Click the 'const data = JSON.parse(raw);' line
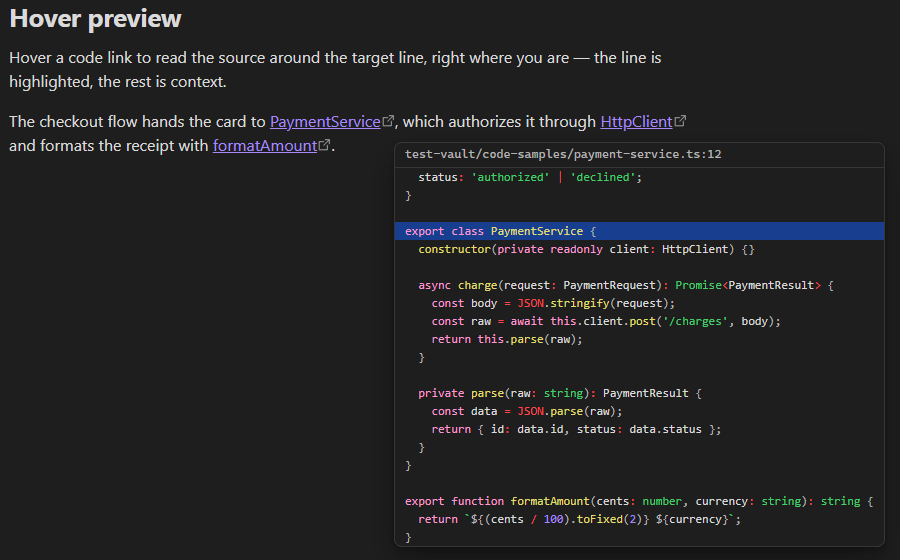The image size is (900, 560). 527,411
